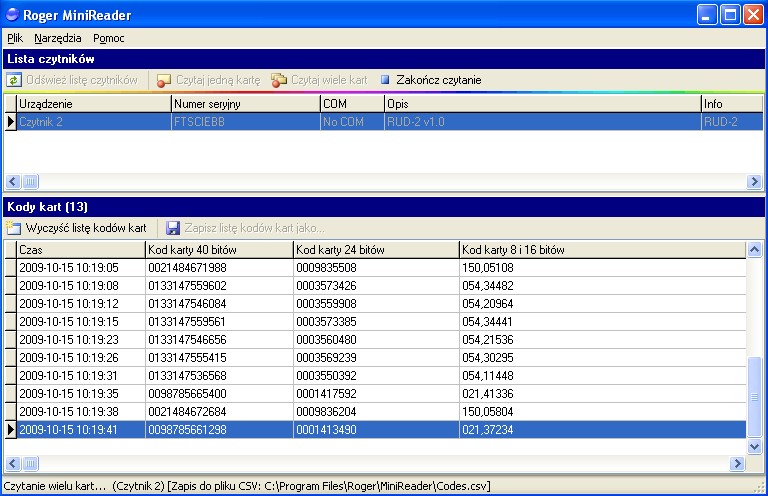Click the Czas column header
The height and width of the screenshot is (496, 768).
80,249
